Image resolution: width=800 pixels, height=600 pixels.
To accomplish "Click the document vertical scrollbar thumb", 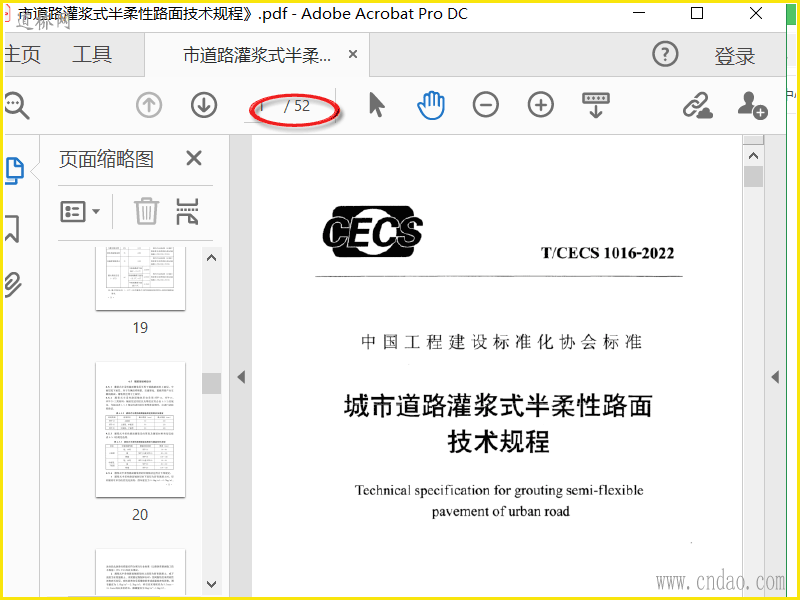I will 754,177.
